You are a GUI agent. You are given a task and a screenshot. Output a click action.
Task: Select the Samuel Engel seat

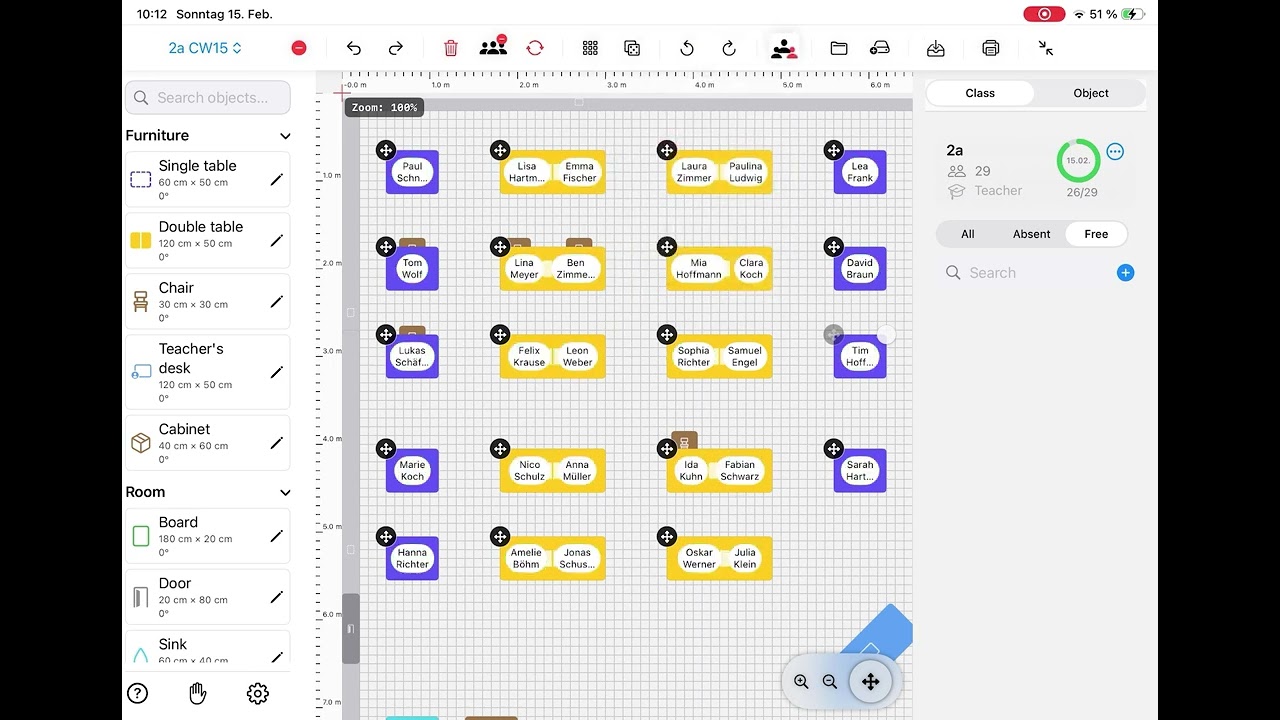(745, 357)
